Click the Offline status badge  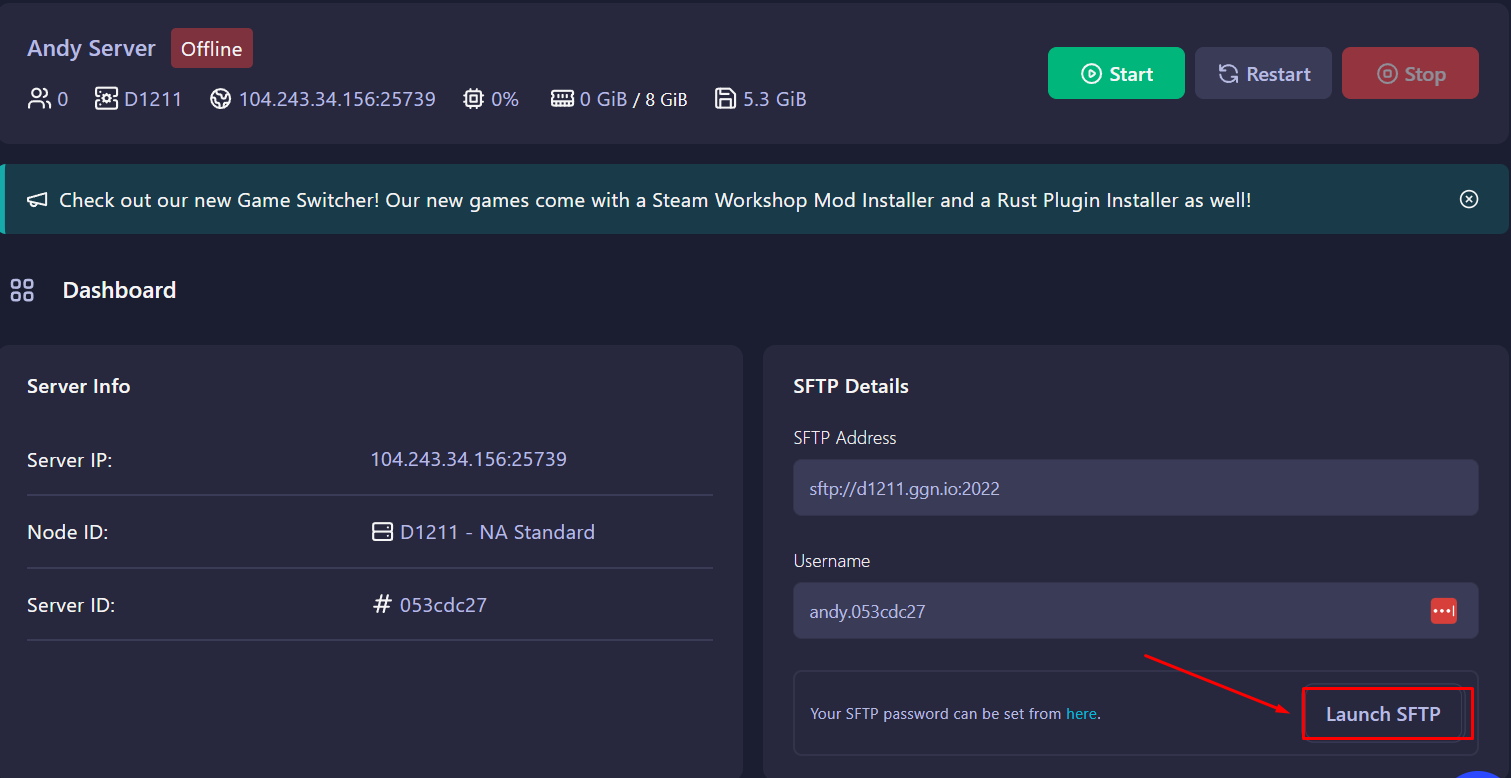211,47
